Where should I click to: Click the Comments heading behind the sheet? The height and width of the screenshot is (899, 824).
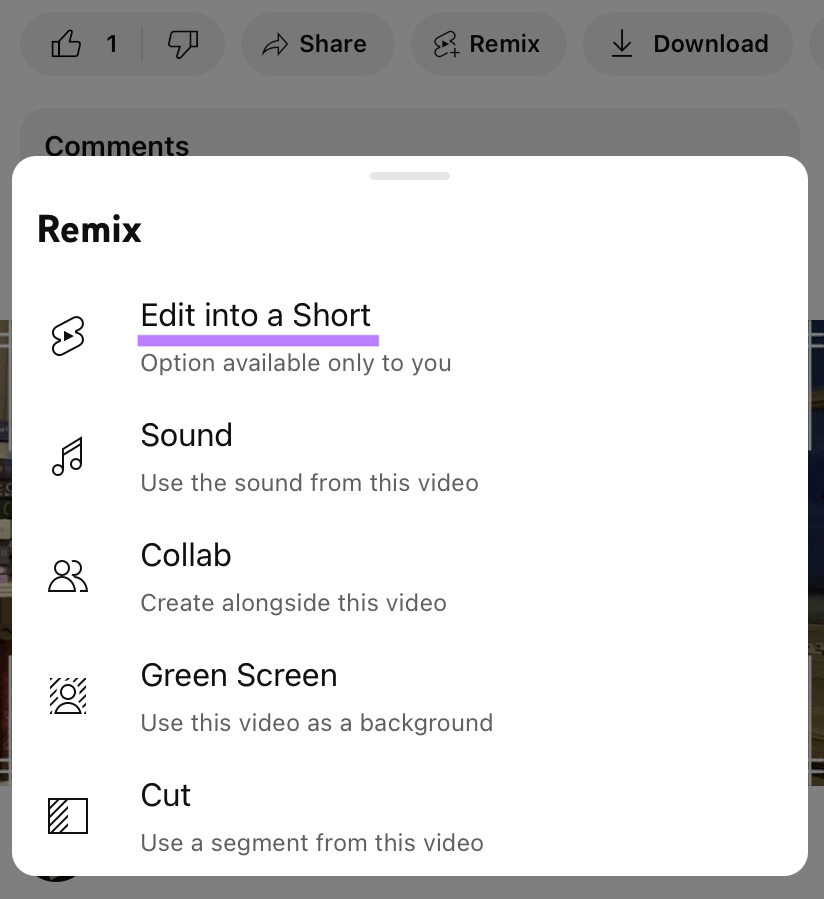(117, 146)
